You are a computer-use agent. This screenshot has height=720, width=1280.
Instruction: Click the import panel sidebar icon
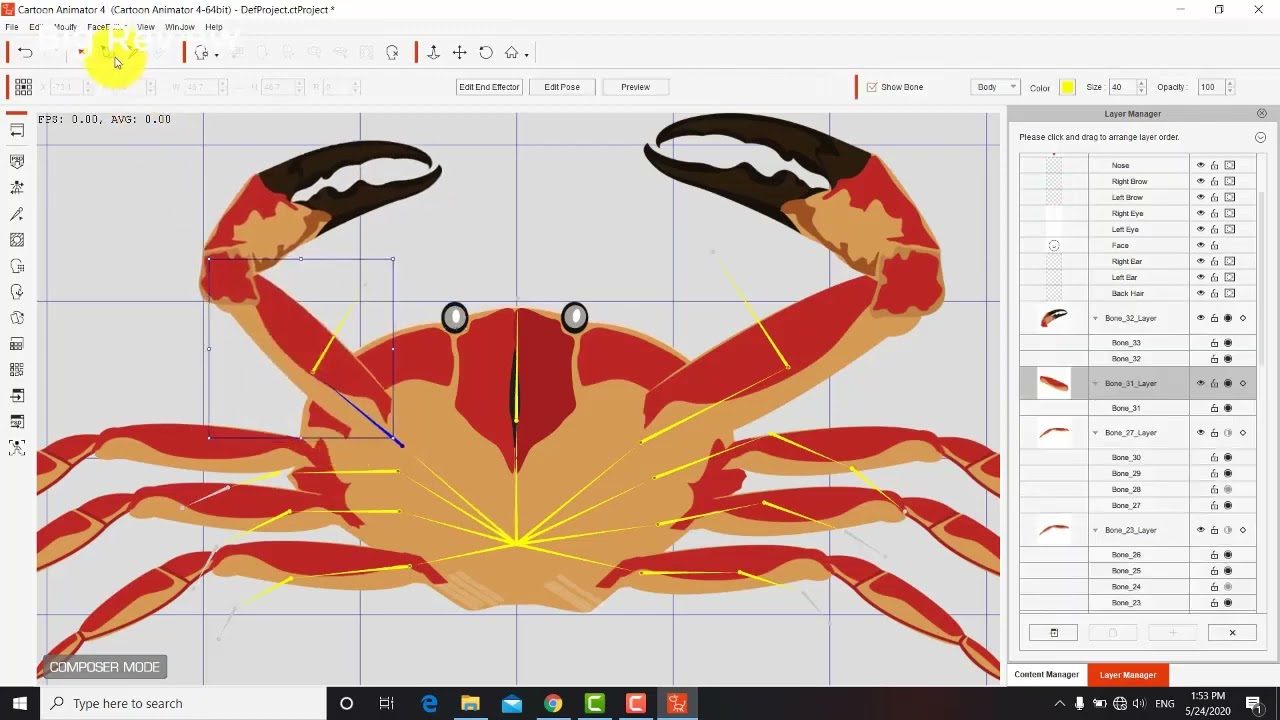click(x=17, y=396)
